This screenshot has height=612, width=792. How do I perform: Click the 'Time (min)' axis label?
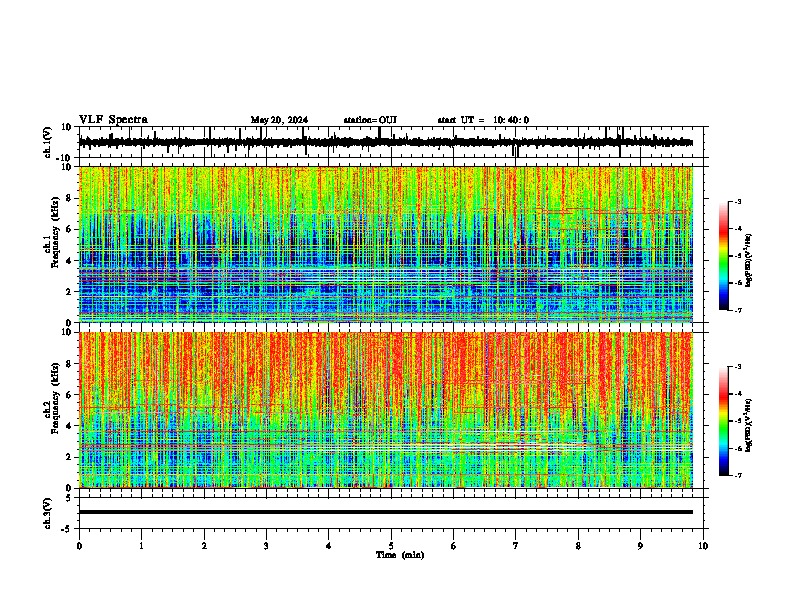[x=400, y=555]
